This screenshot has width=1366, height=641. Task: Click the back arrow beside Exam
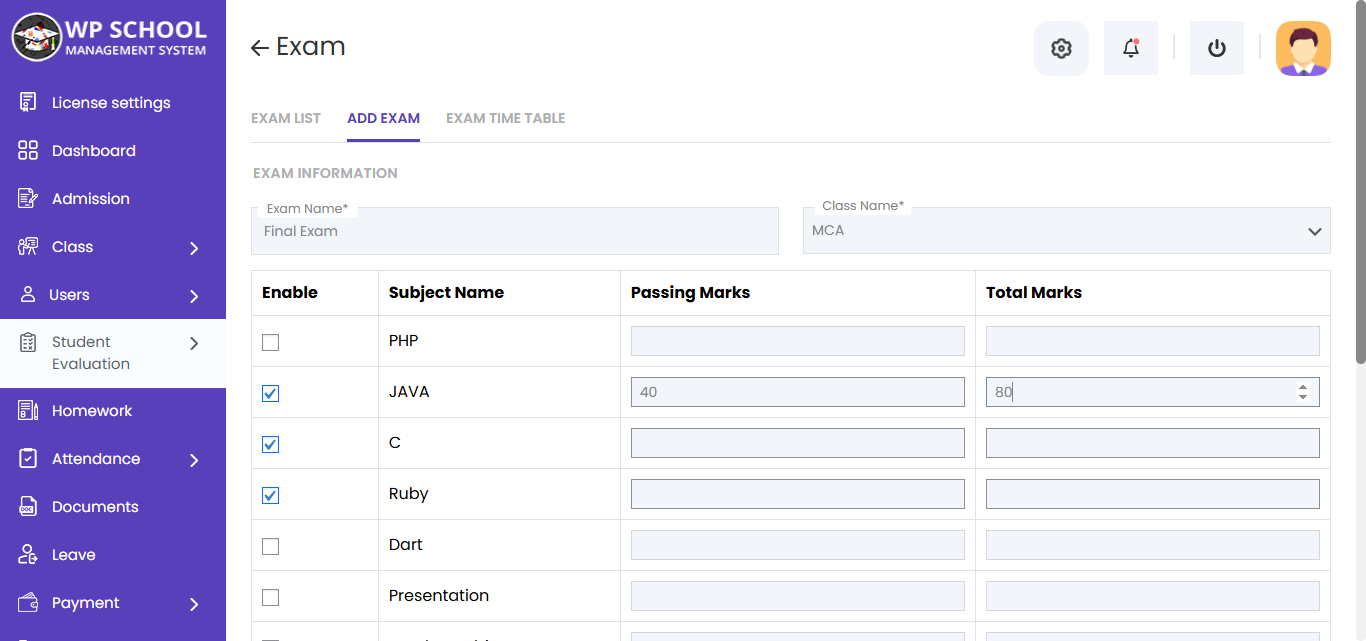pyautogui.click(x=260, y=48)
